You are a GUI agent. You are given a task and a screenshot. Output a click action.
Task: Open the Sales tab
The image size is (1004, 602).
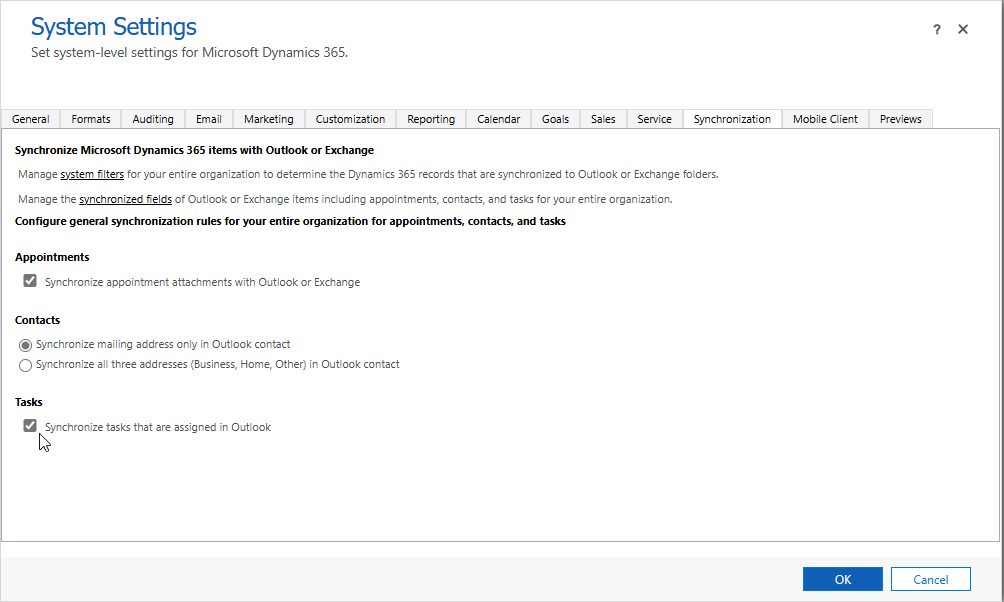click(603, 119)
